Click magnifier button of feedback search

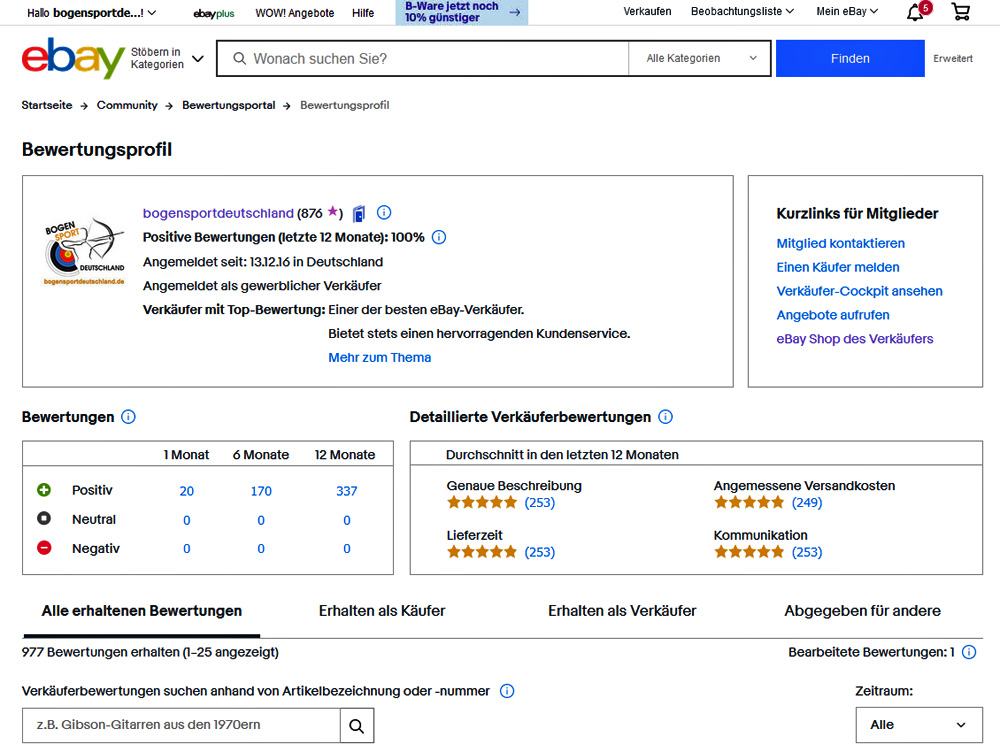(357, 725)
